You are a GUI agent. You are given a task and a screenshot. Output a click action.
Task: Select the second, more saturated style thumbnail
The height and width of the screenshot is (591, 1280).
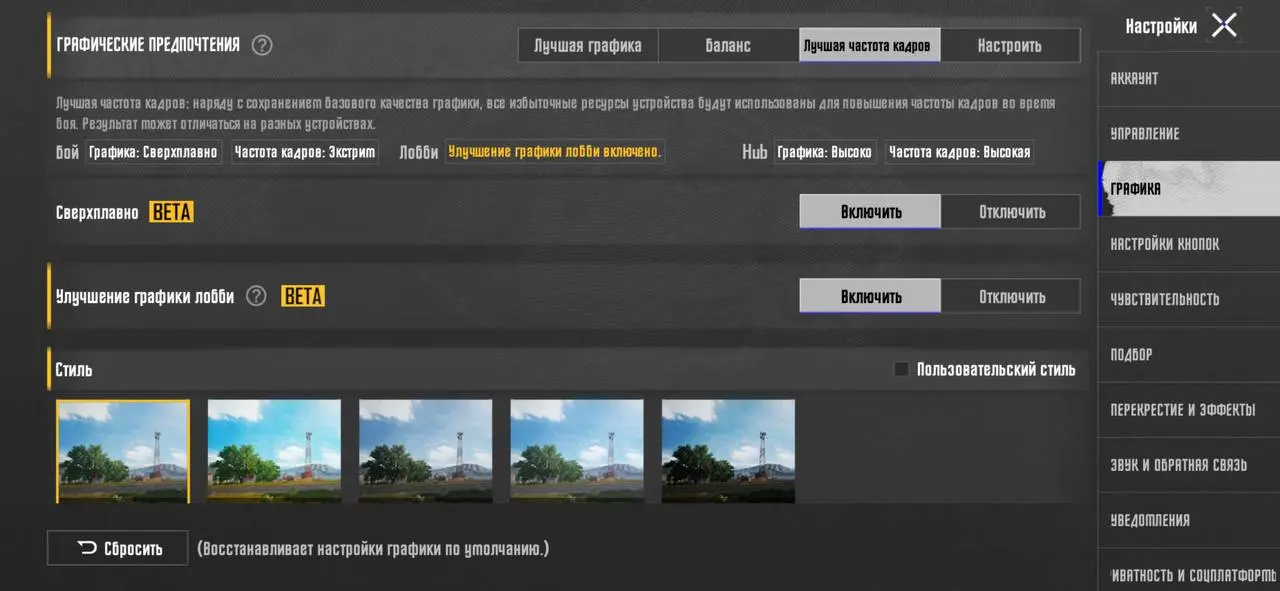click(274, 451)
